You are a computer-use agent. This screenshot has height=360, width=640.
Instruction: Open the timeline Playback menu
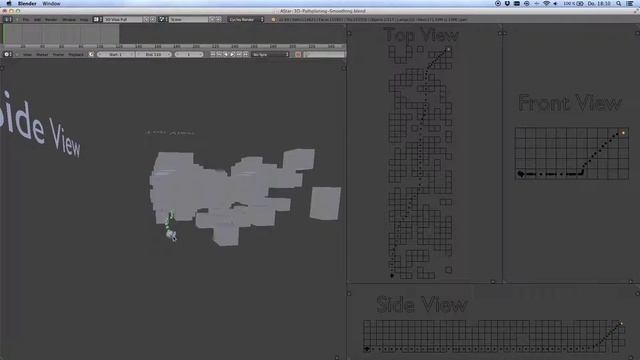coord(76,54)
